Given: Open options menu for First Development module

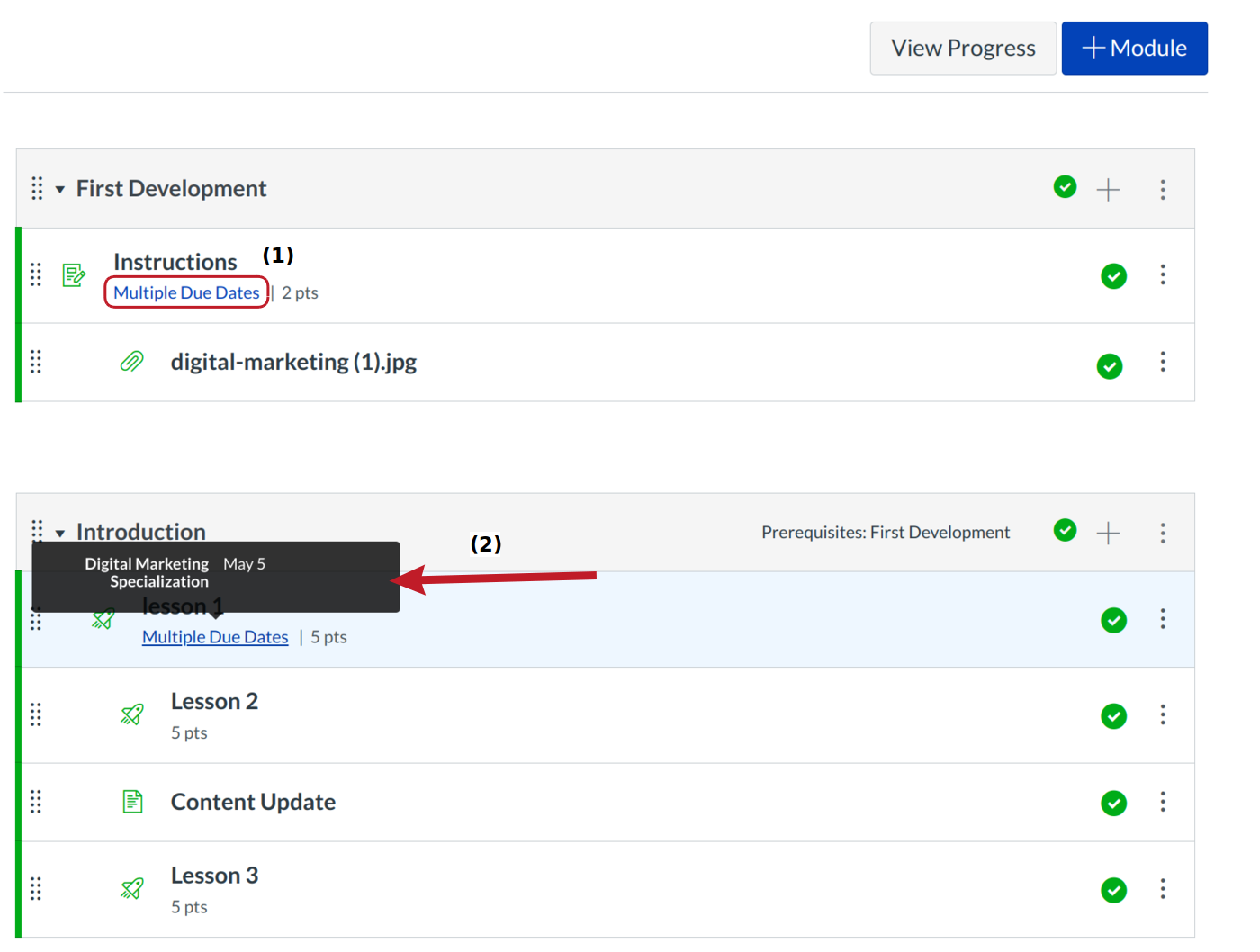Looking at the screenshot, I should [x=1162, y=189].
